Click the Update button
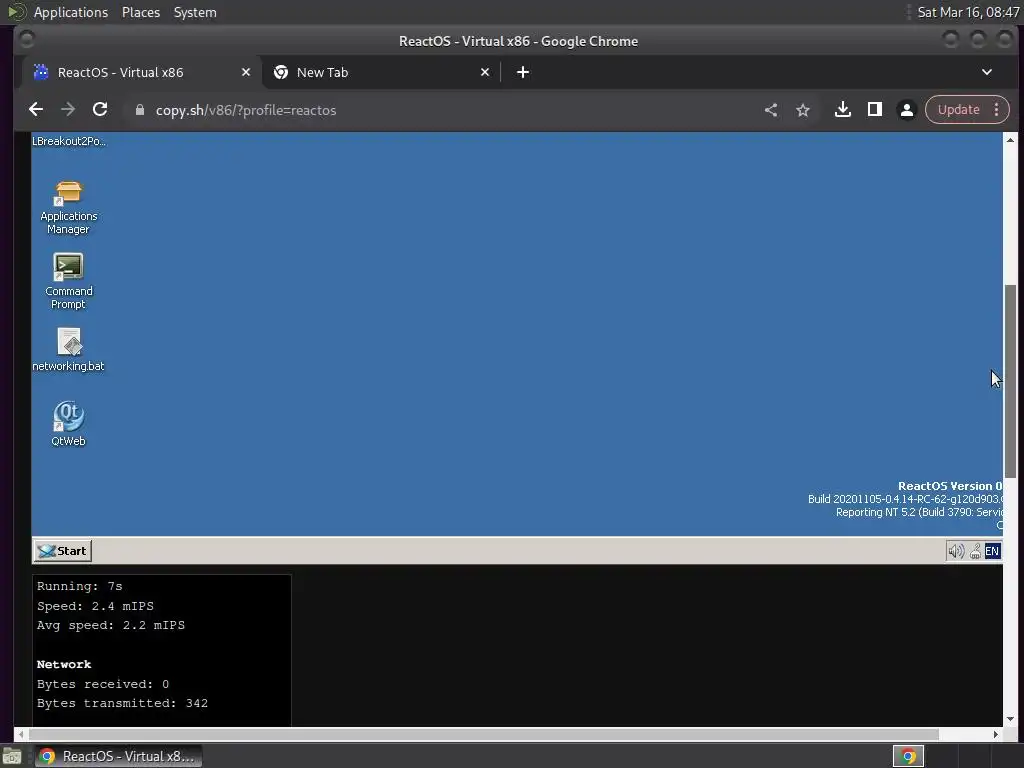Viewport: 1024px width, 768px height. [x=958, y=110]
